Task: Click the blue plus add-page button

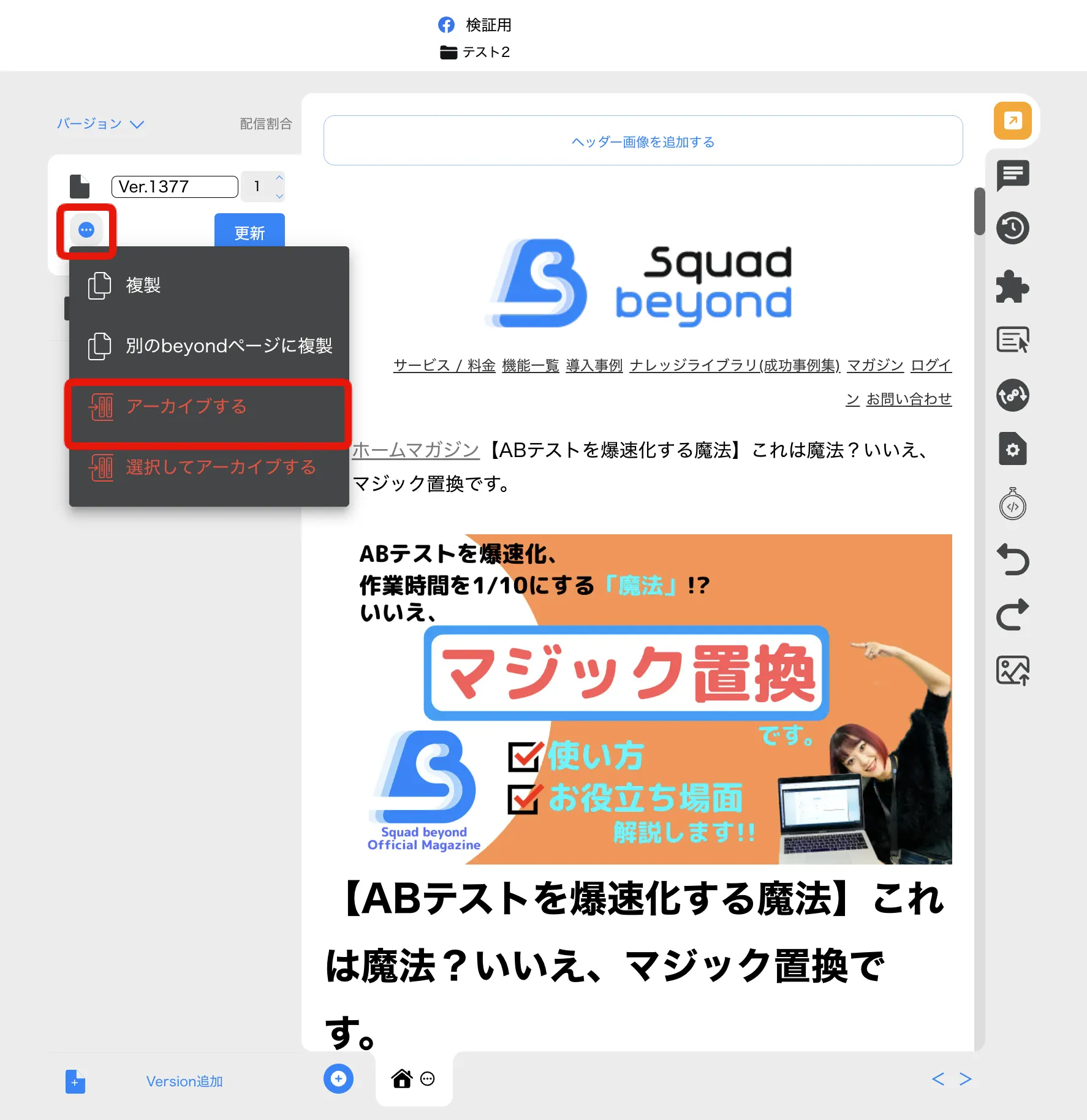Action: [x=338, y=1078]
